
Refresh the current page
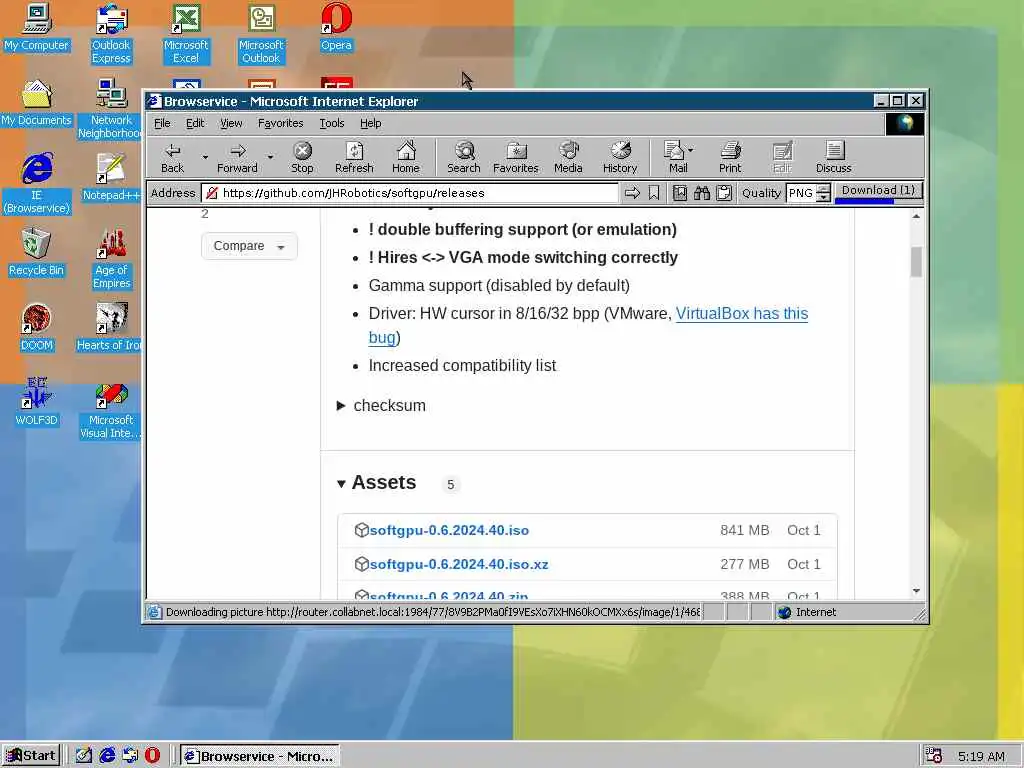[354, 157]
